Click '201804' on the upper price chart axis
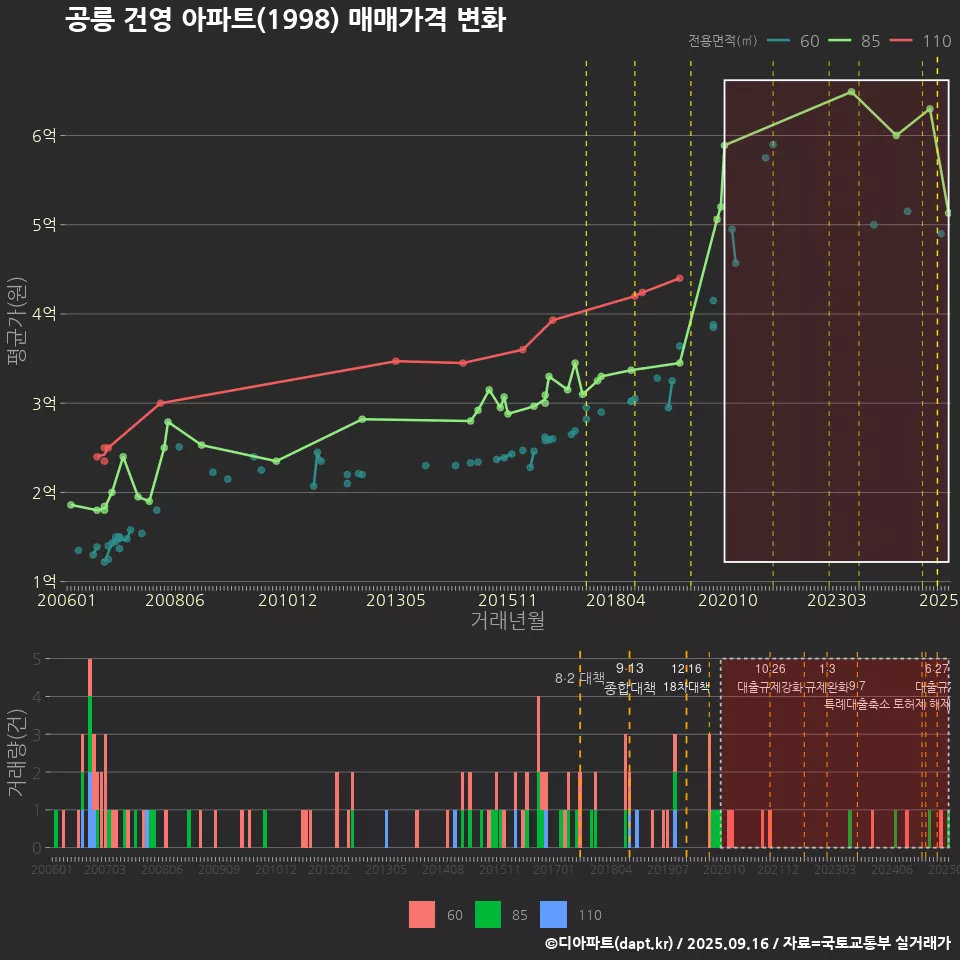 (x=616, y=600)
